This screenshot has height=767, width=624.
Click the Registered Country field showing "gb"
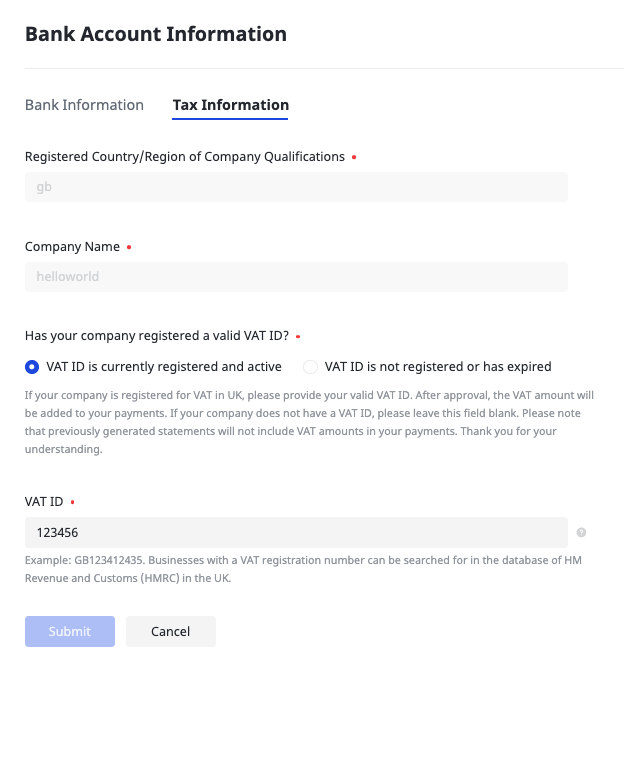(296, 187)
